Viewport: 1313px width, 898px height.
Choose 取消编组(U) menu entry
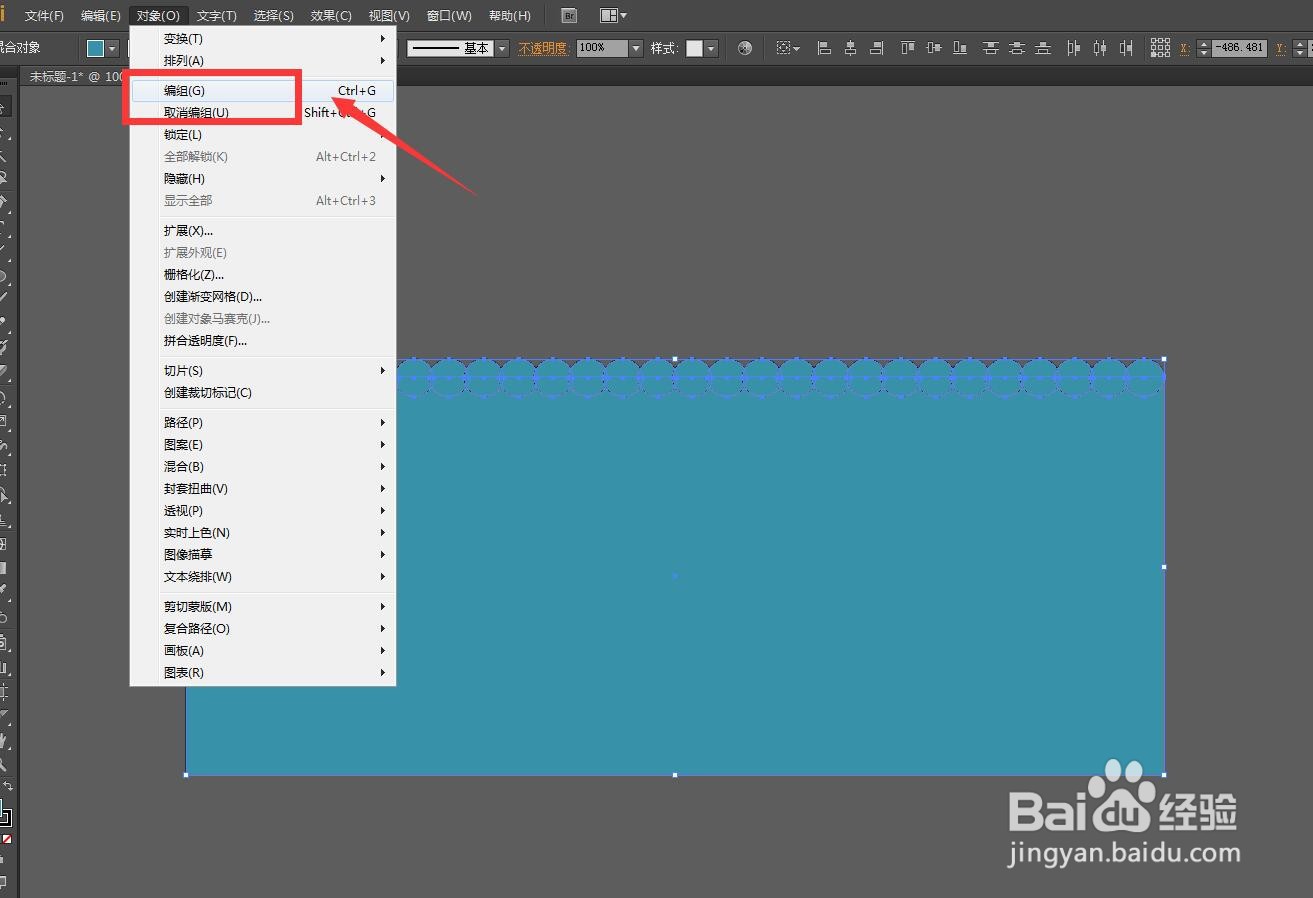[263, 112]
